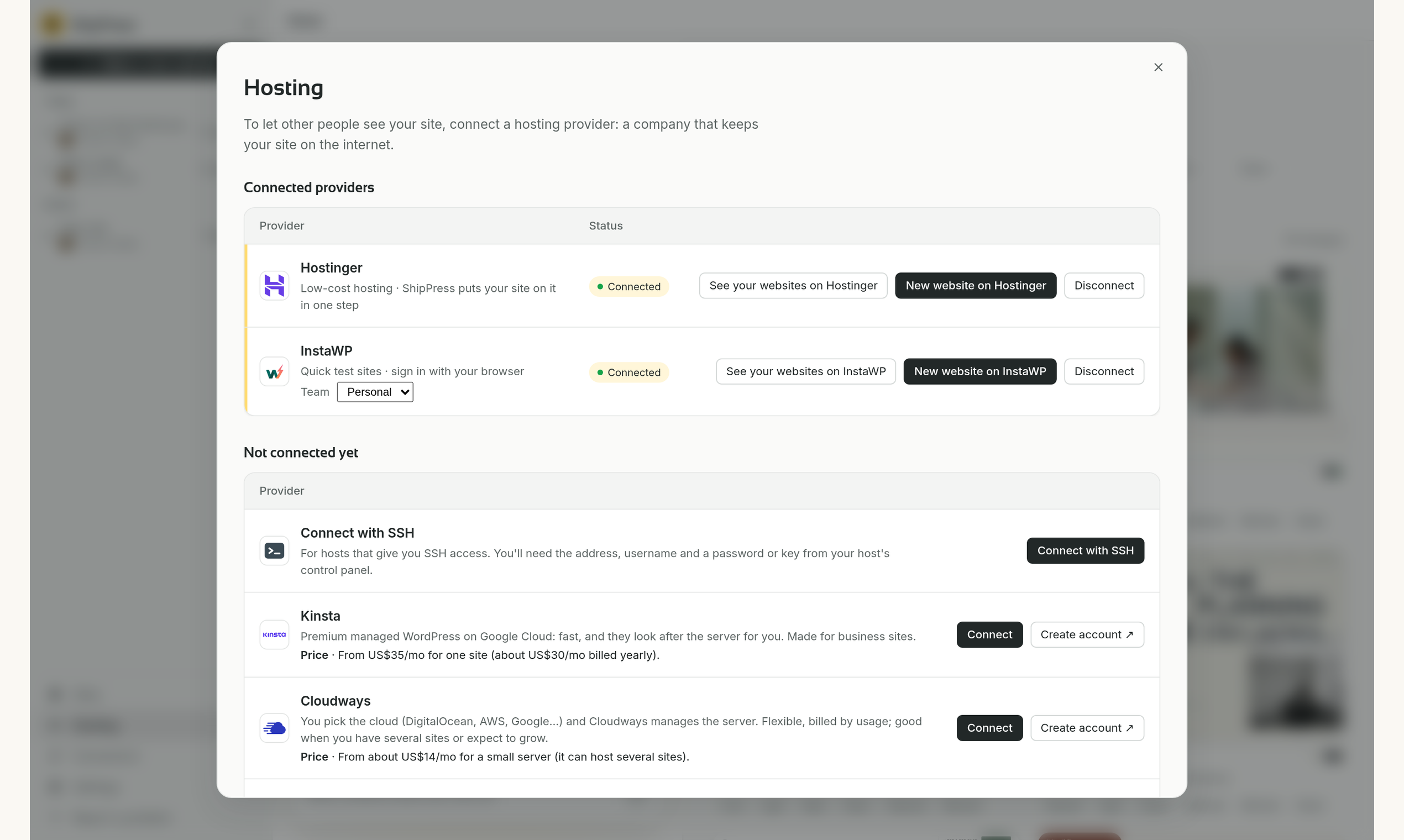See your websites on Hostinger
Screen dimensions: 1404x840
793,285
